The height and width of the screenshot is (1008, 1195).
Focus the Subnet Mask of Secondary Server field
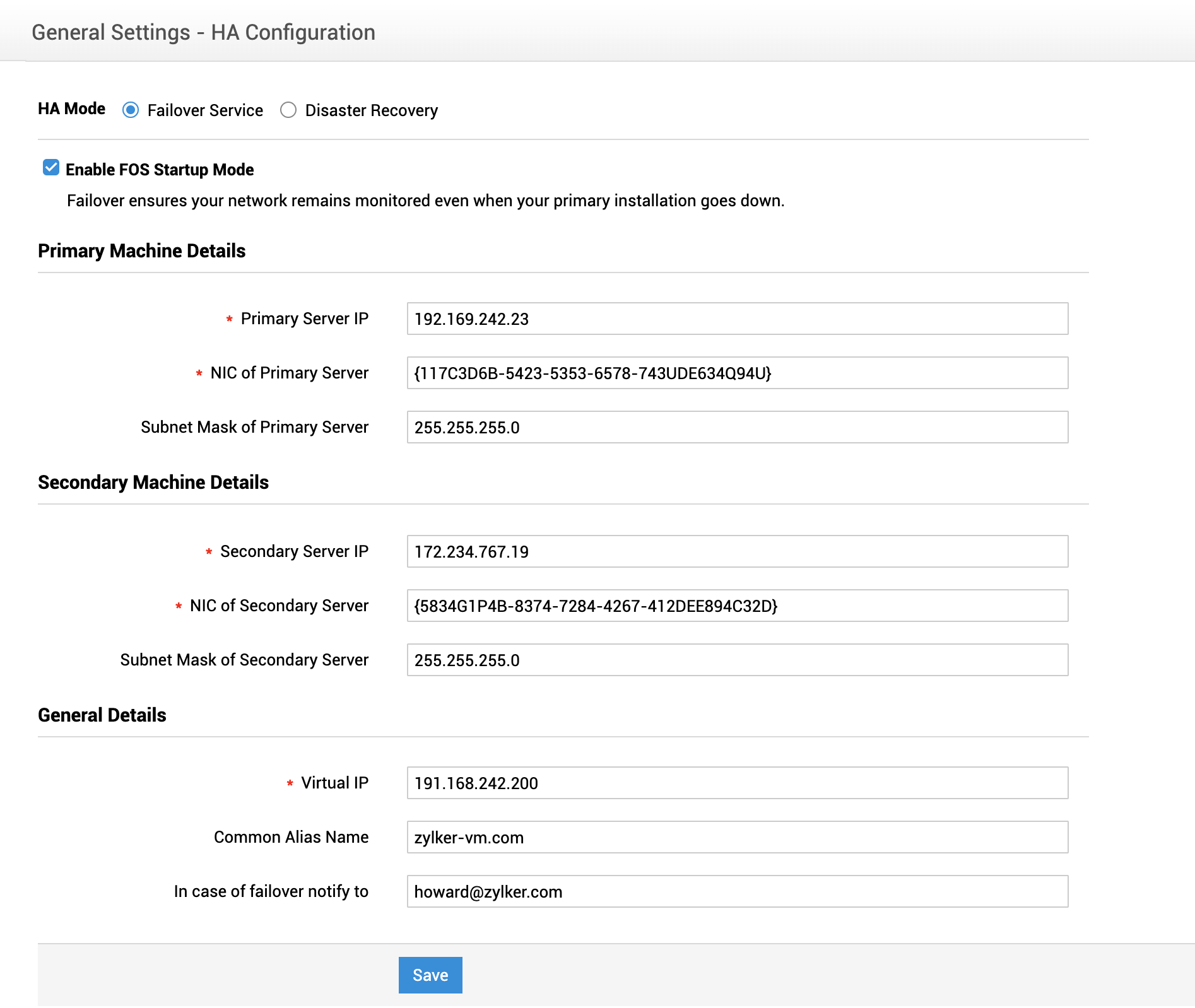pos(737,660)
